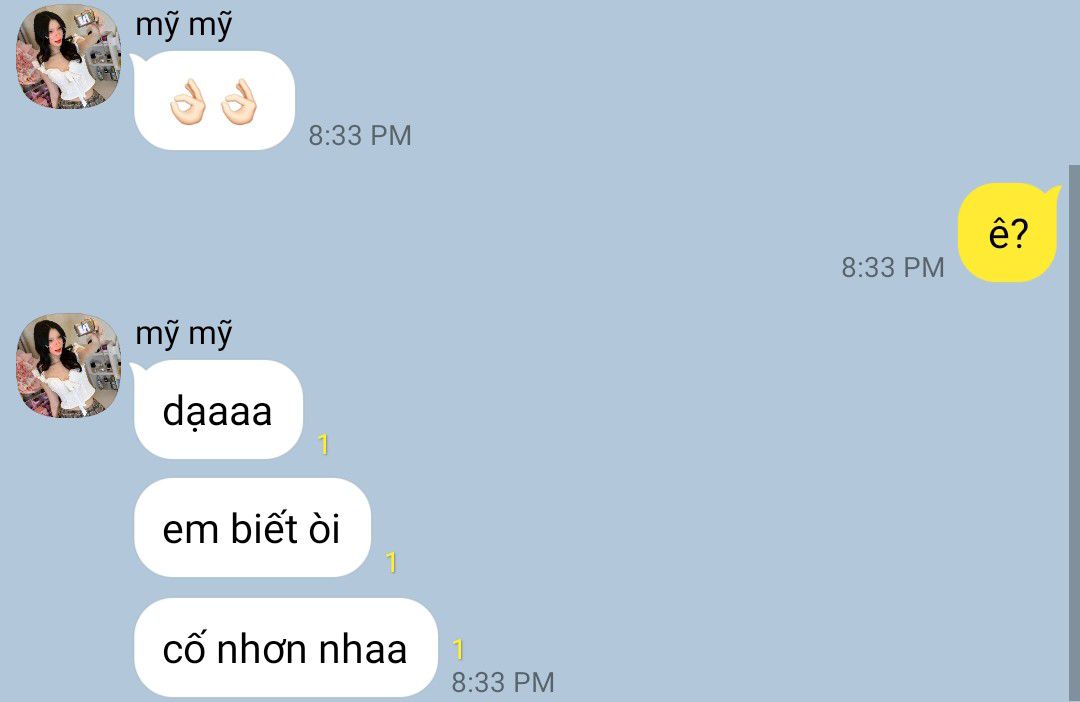Viewport: 1080px width, 702px height.
Task: Select the dạaaa message bubble
Action: pyautogui.click(x=218, y=409)
